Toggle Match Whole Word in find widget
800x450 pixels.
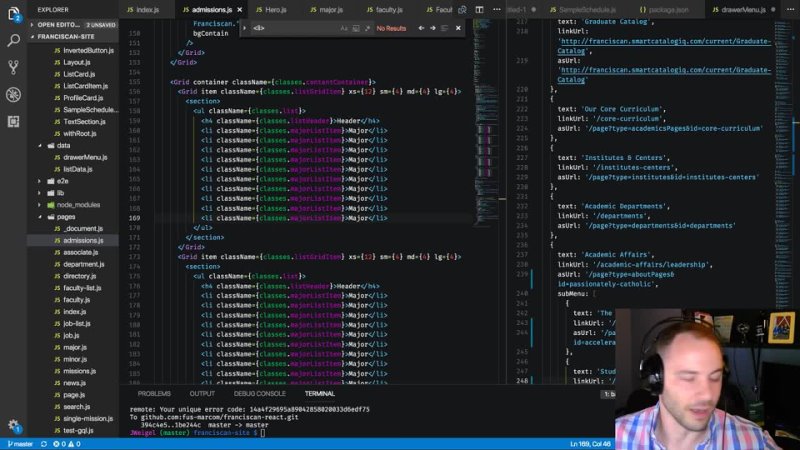pyautogui.click(x=356, y=28)
